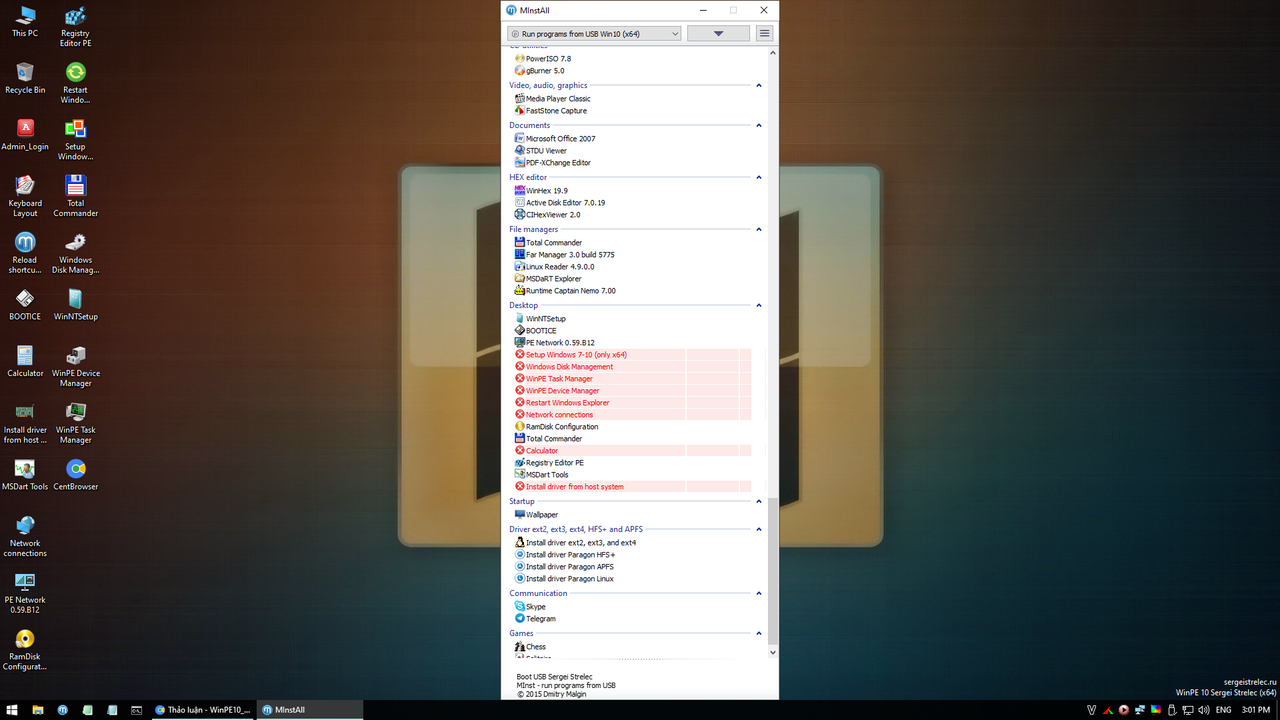Collapse the Driver ext2, ext3, ext4 group
1280x720 pixels.
coord(759,530)
